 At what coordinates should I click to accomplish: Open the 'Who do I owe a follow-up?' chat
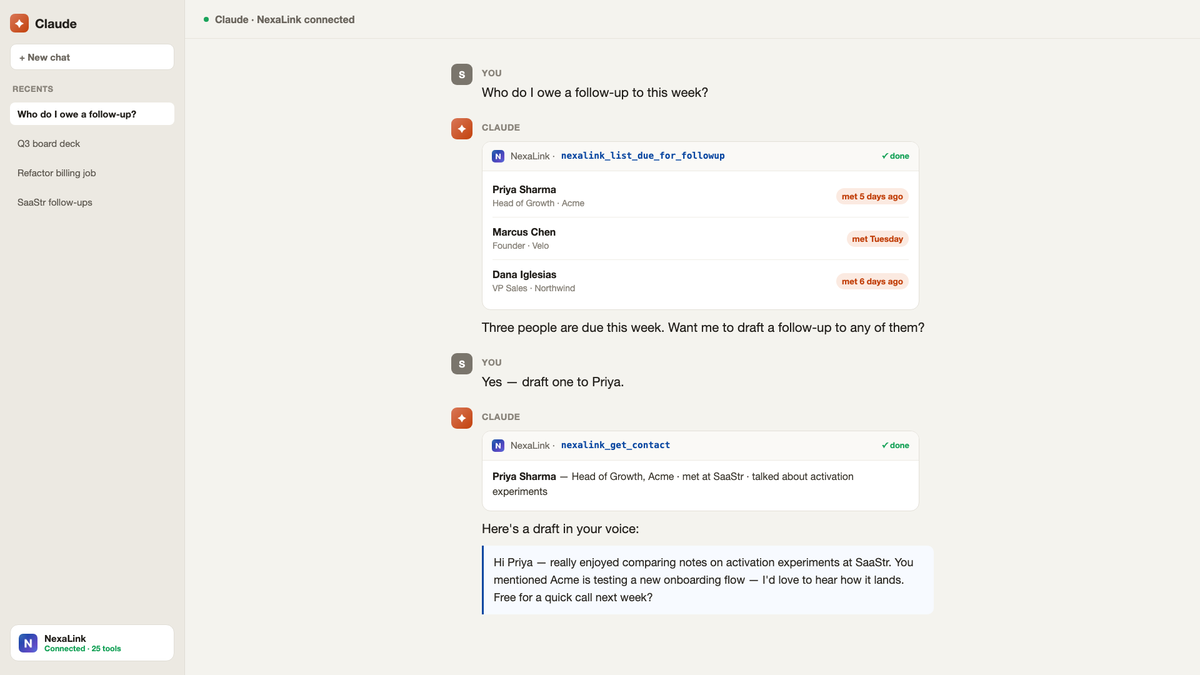(92, 114)
